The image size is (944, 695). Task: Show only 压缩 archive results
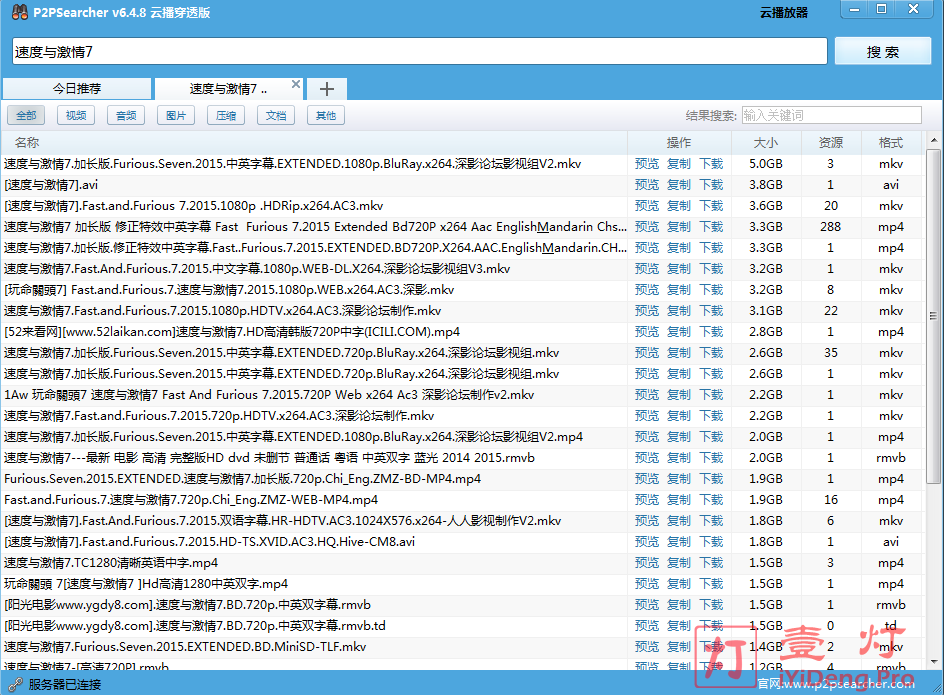click(x=226, y=116)
